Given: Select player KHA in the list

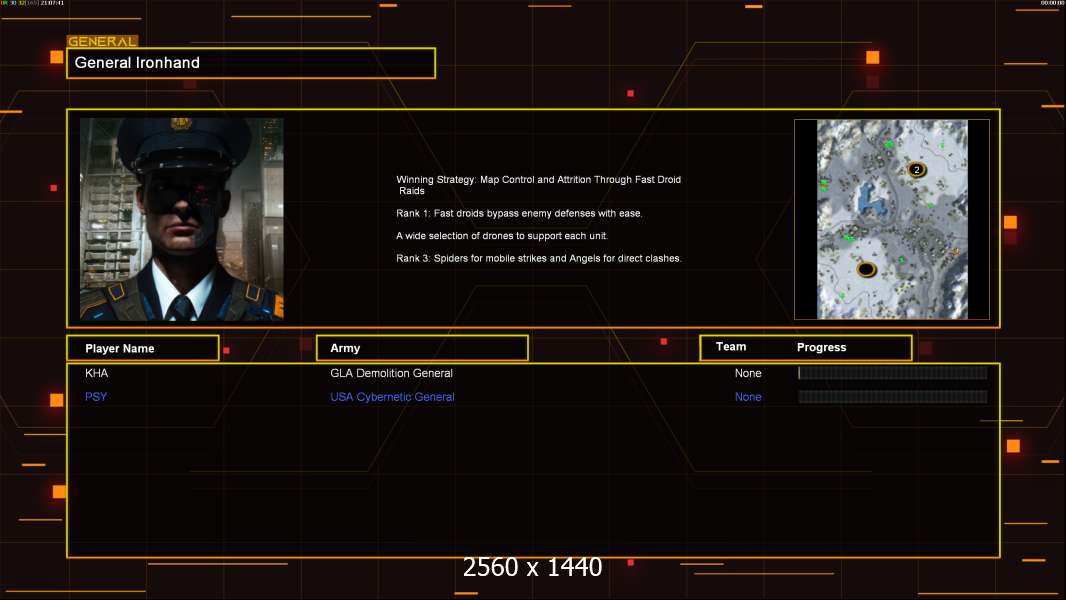Looking at the screenshot, I should (97, 373).
